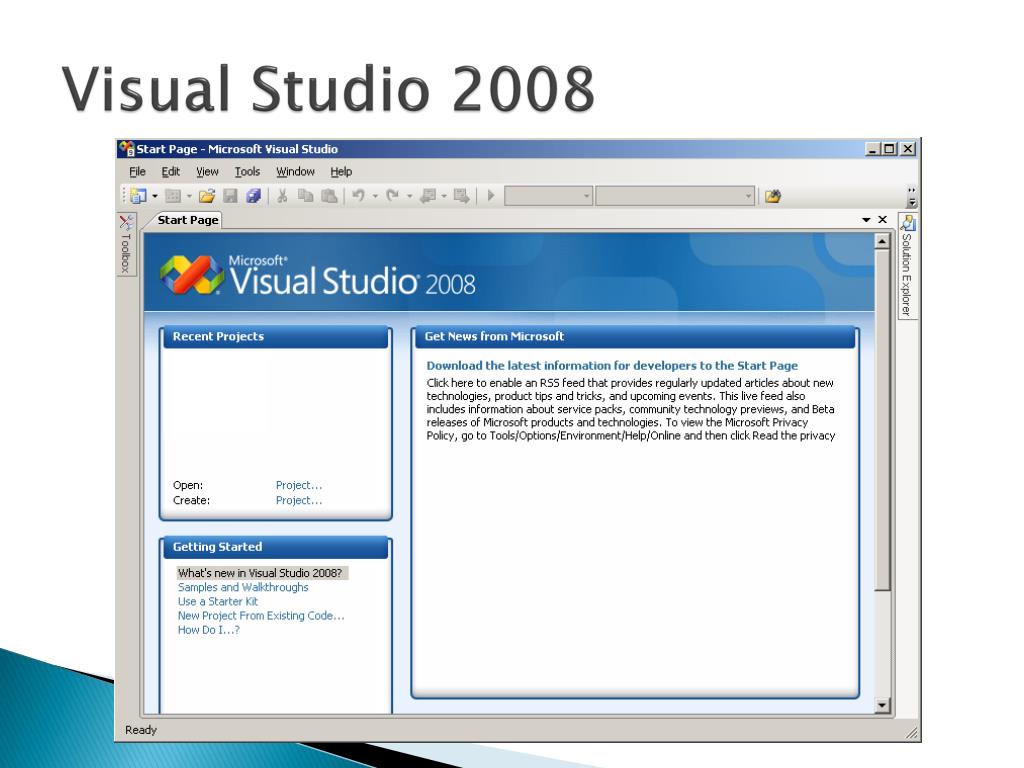Open the Solution Explorer side panel
This screenshot has width=1024, height=768.
[907, 266]
